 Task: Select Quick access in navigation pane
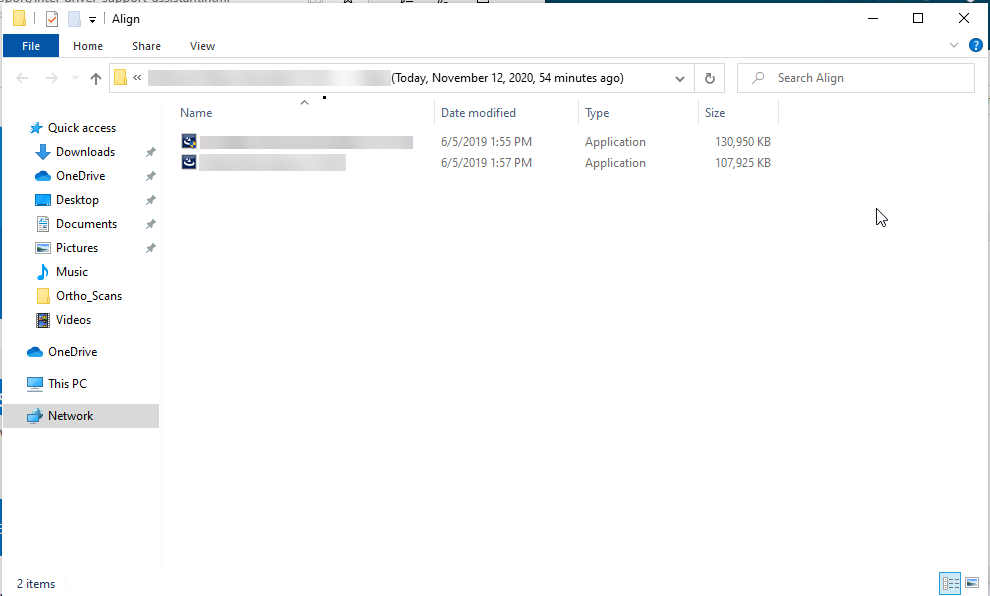(x=81, y=128)
